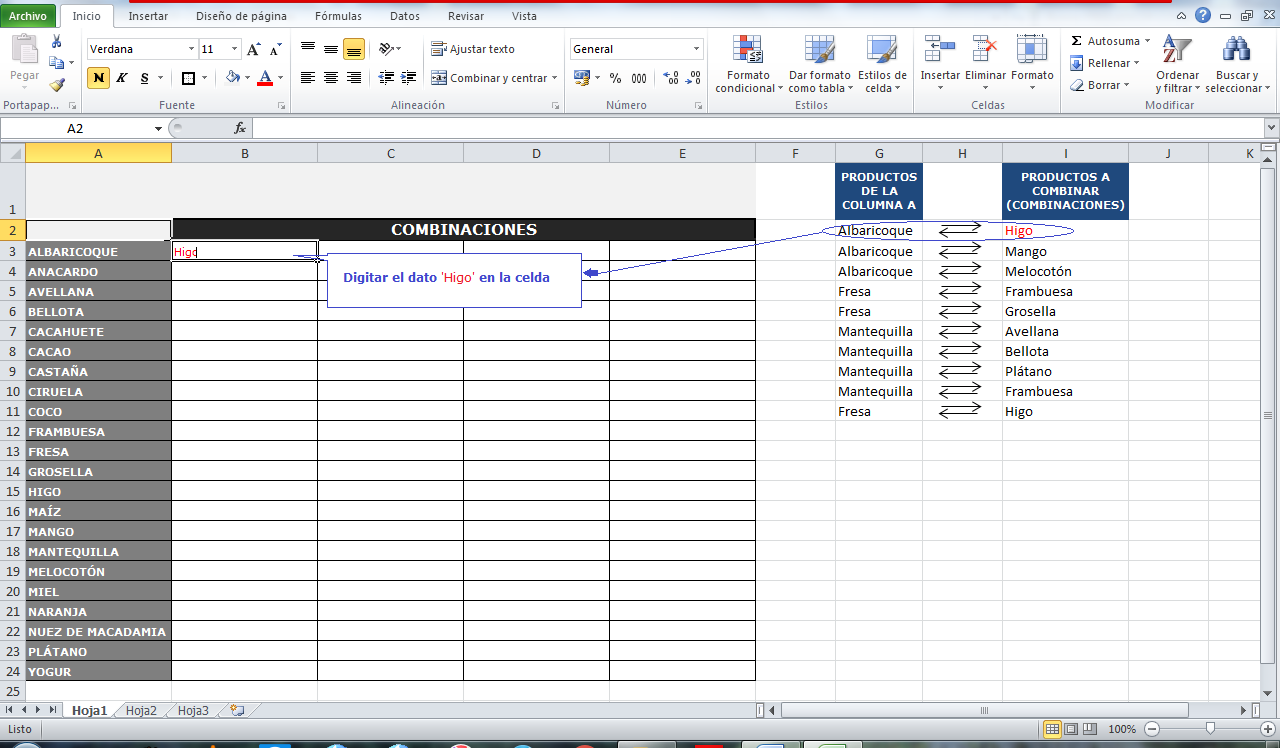Viewport: 1280px width, 748px height.
Task: Open Formato condicional menu
Action: tap(748, 64)
